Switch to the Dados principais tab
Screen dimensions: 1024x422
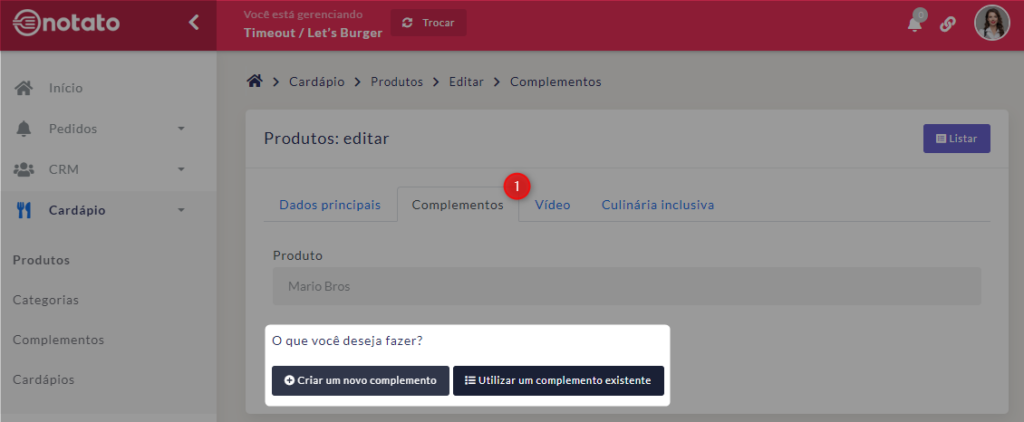(329, 204)
